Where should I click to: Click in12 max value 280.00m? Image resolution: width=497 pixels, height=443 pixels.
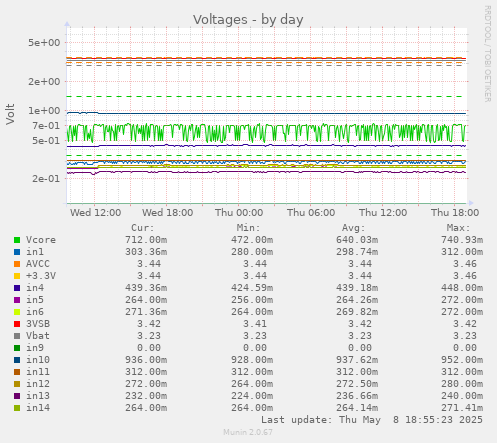462,384
